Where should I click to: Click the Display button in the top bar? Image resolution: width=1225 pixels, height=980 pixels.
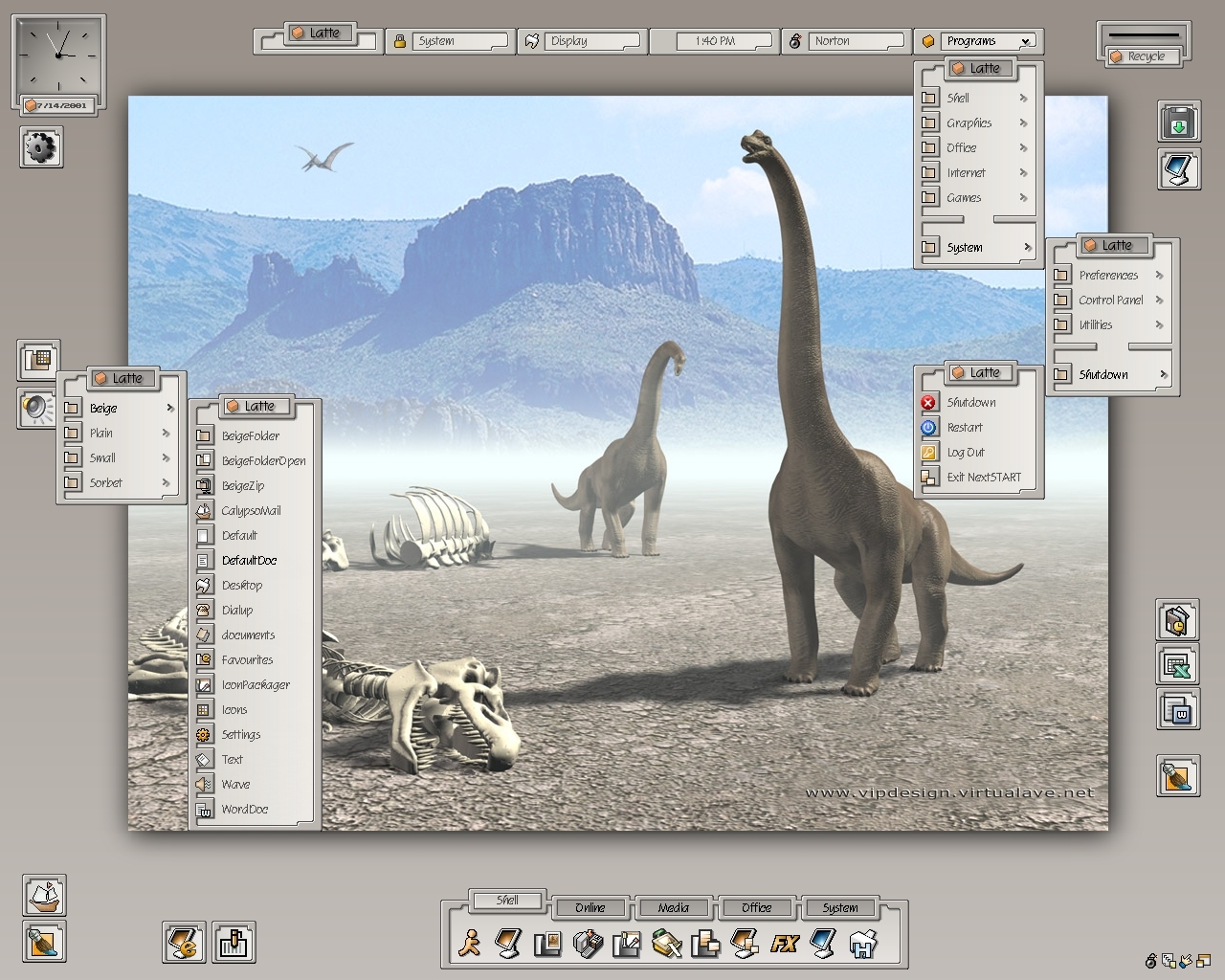(581, 41)
